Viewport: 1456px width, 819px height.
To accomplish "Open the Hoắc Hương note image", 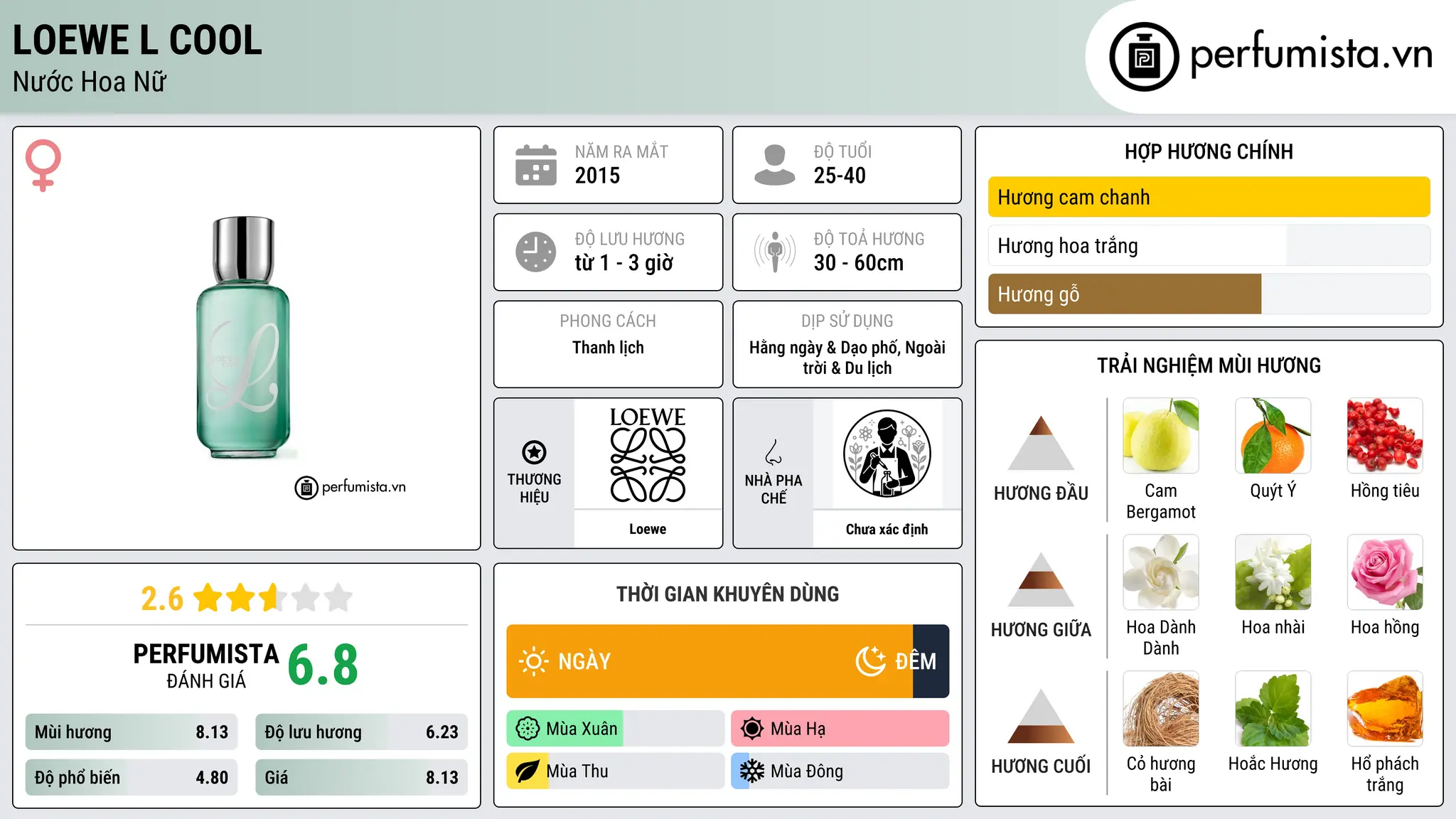I will click(x=1273, y=709).
